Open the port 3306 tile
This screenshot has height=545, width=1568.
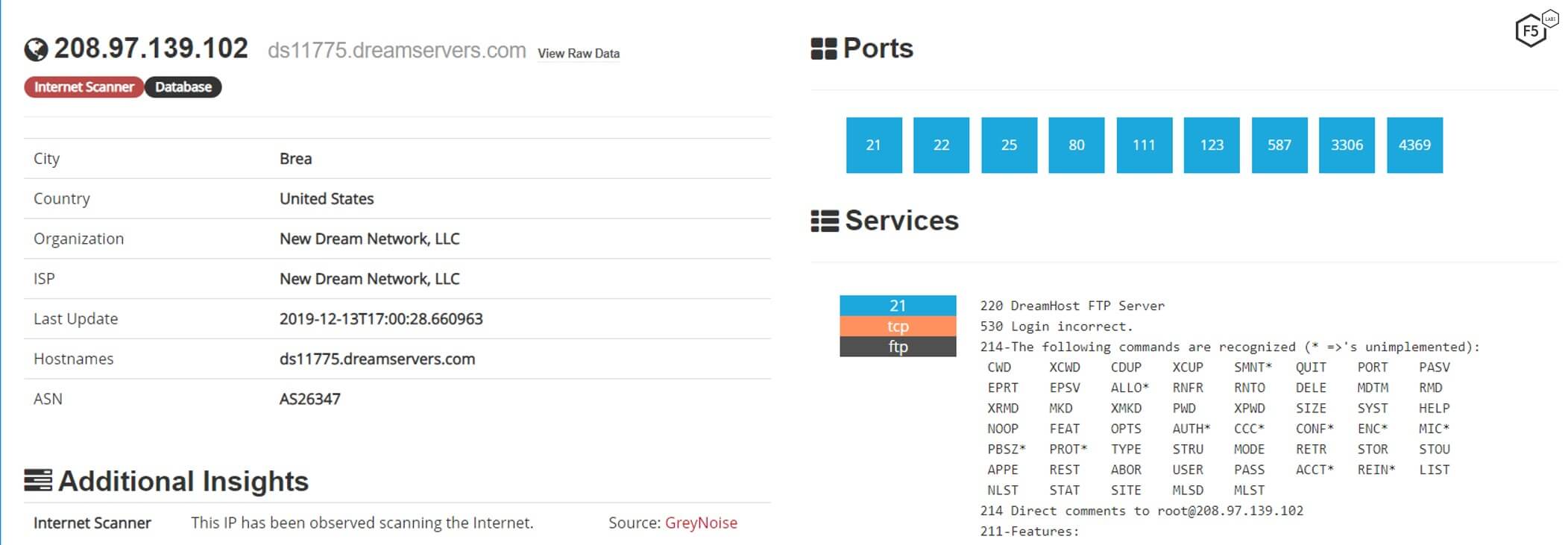[1347, 145]
